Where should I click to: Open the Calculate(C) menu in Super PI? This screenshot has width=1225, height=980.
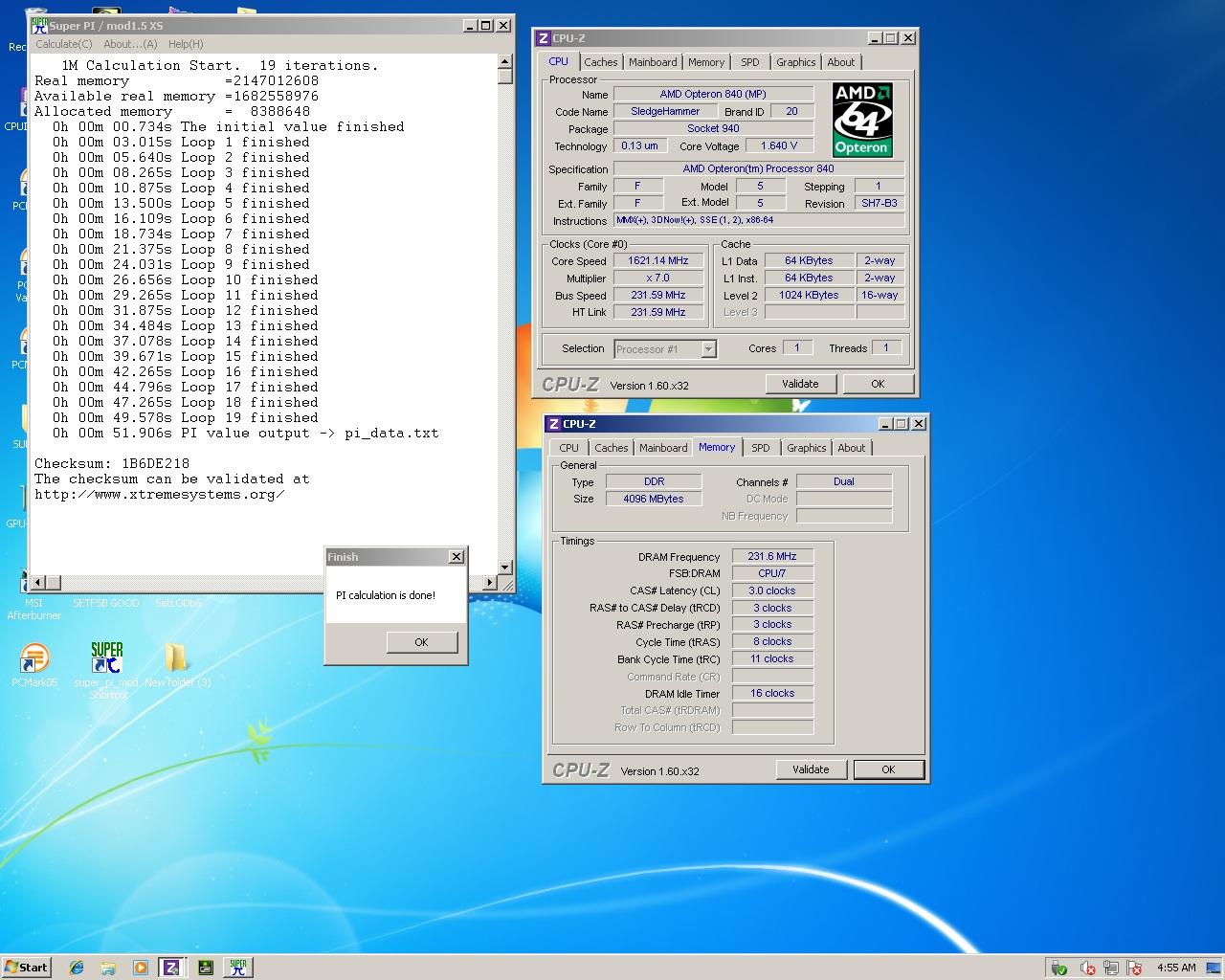click(x=64, y=44)
